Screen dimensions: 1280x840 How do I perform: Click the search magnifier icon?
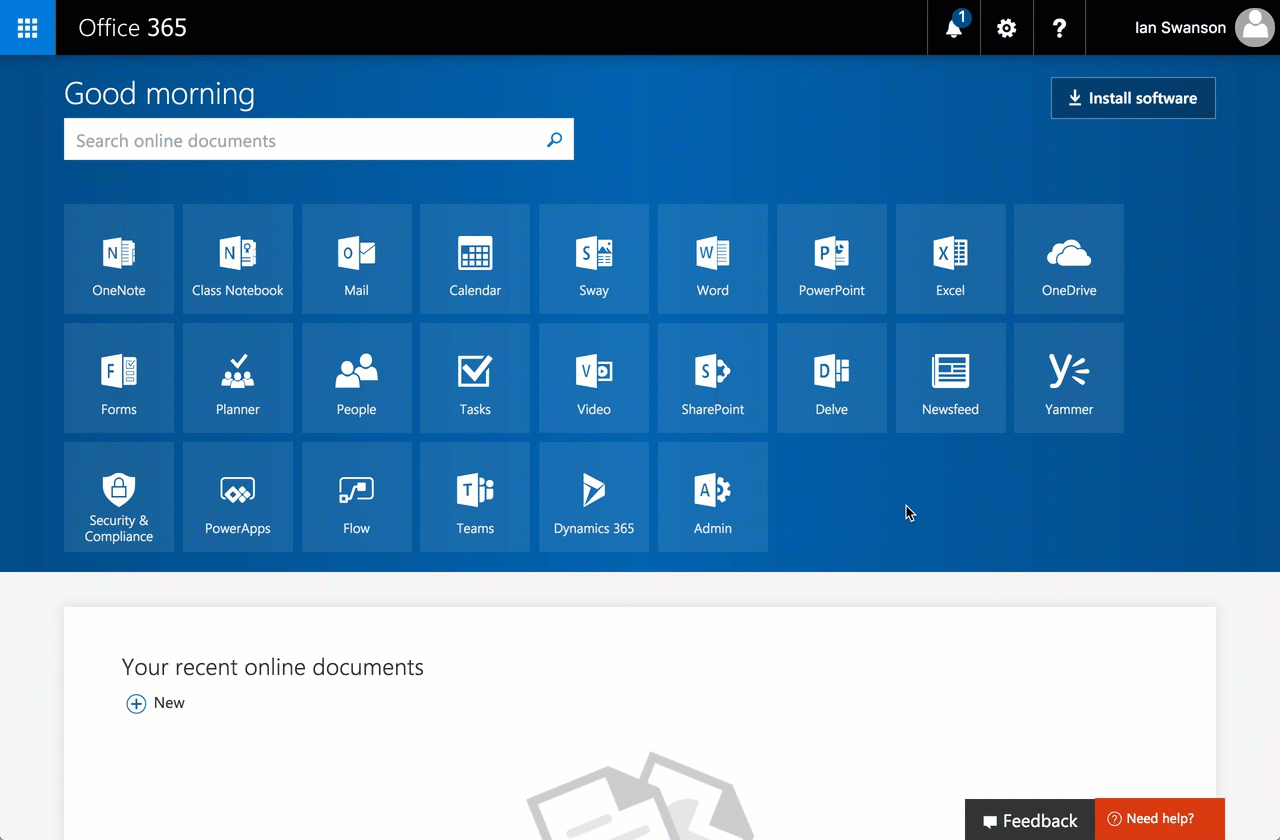click(554, 140)
